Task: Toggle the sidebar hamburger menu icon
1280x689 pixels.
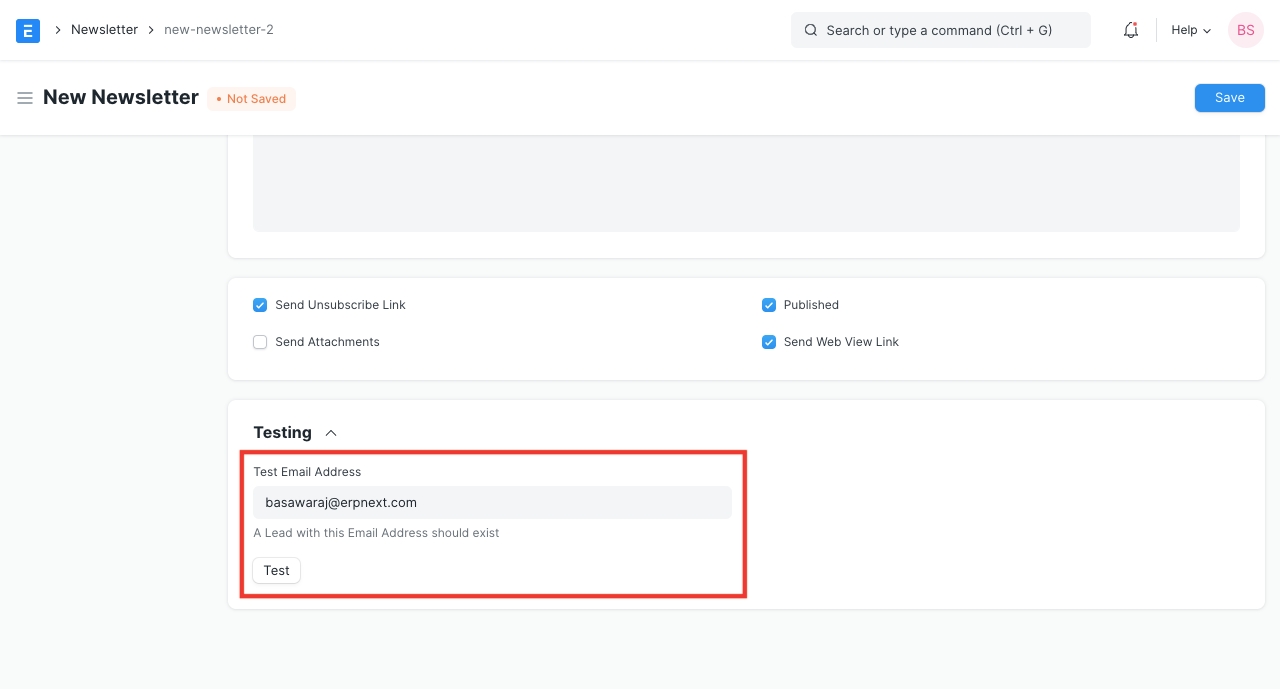Action: [25, 98]
